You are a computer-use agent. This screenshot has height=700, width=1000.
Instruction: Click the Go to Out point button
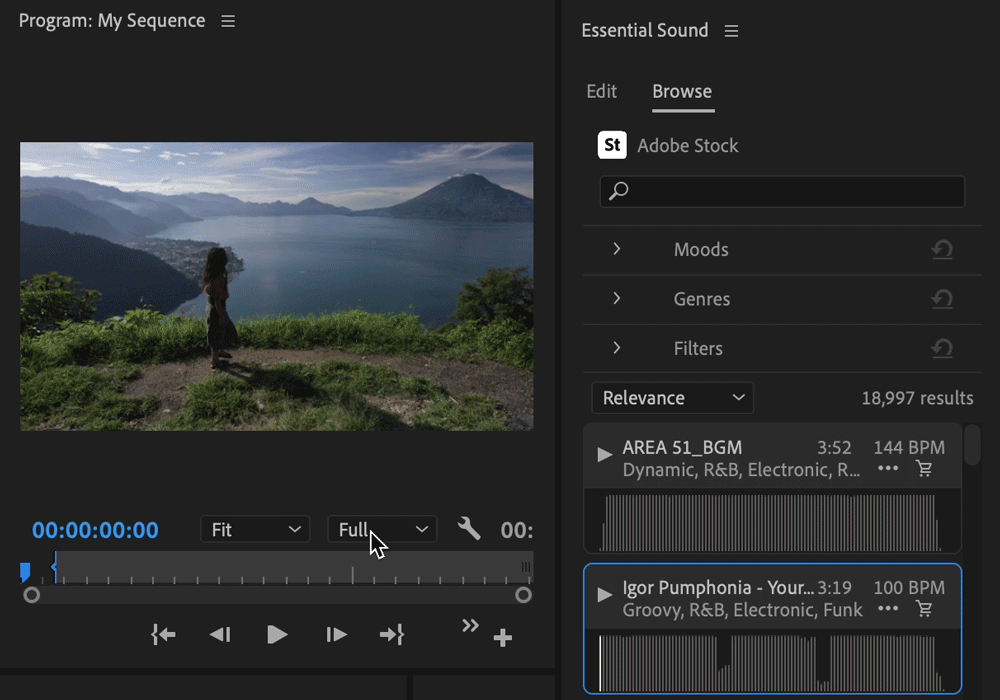tap(392, 634)
